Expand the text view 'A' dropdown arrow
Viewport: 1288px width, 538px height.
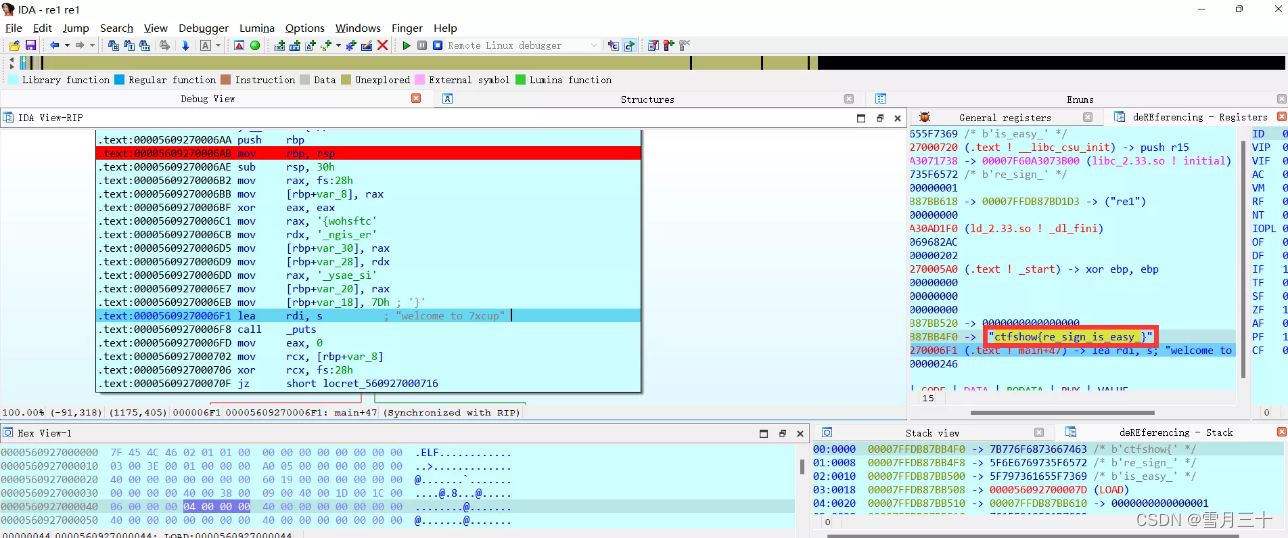[x=218, y=46]
